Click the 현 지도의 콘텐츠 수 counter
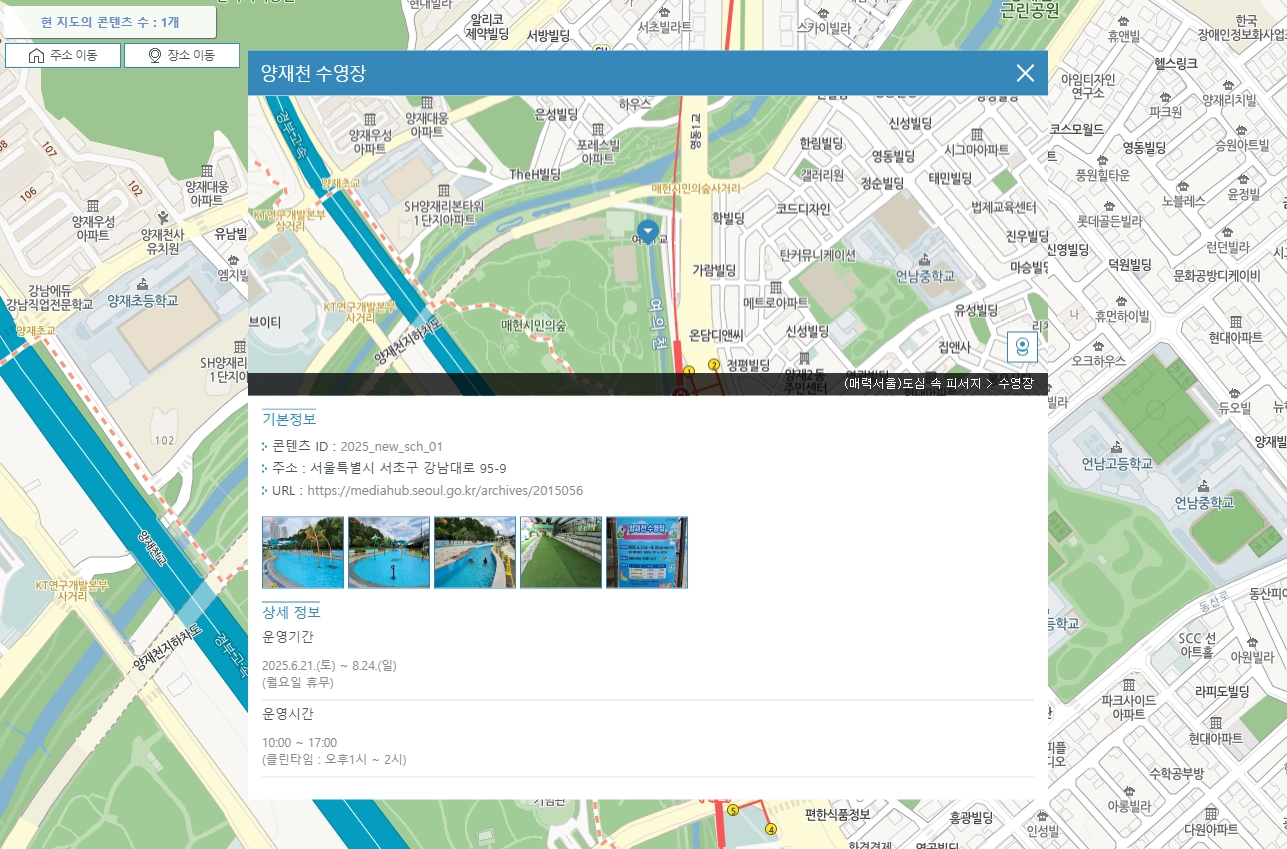The image size is (1287, 849). coord(110,22)
